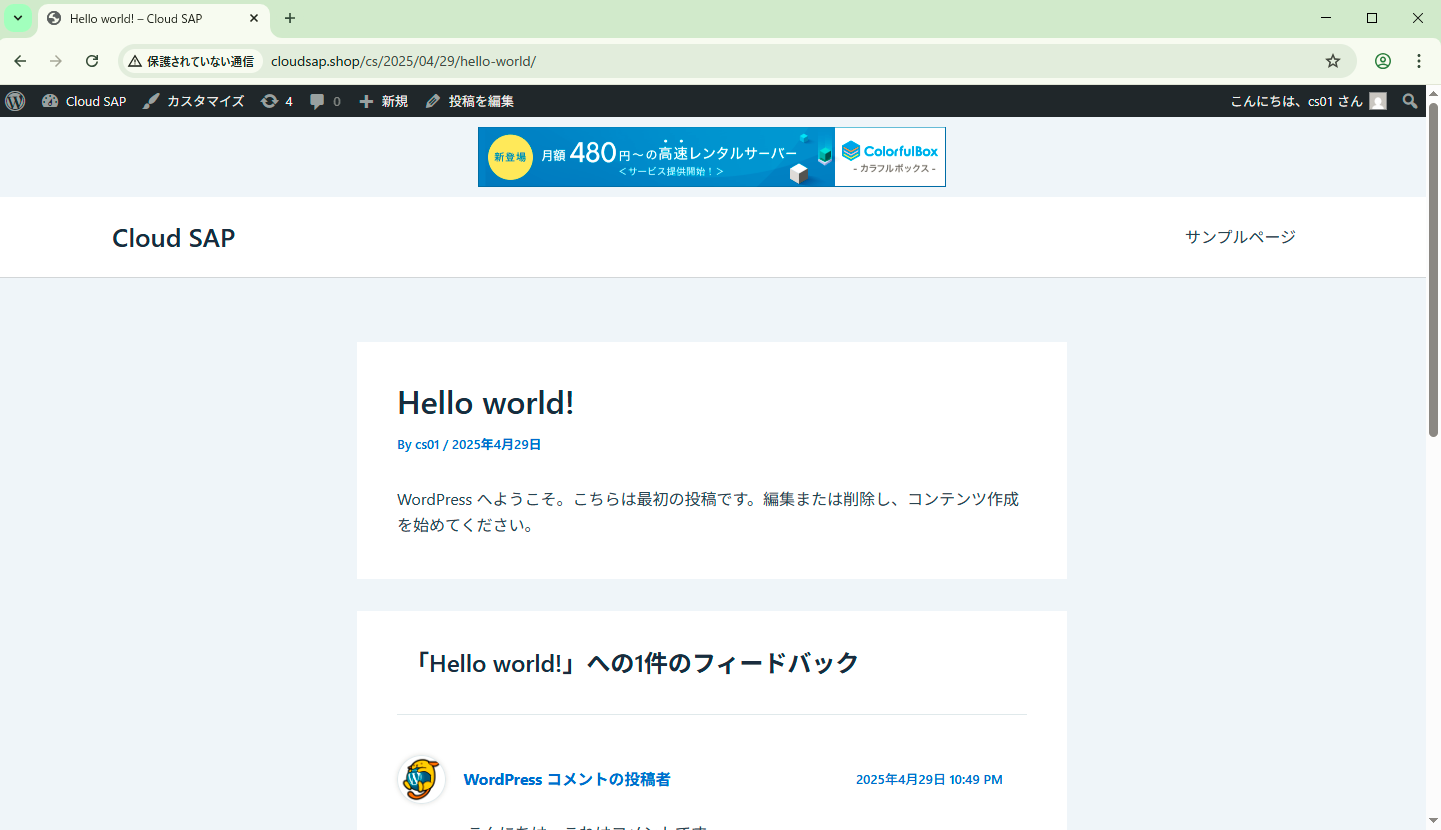
Task: Open the 新規 new content menu
Action: (383, 101)
